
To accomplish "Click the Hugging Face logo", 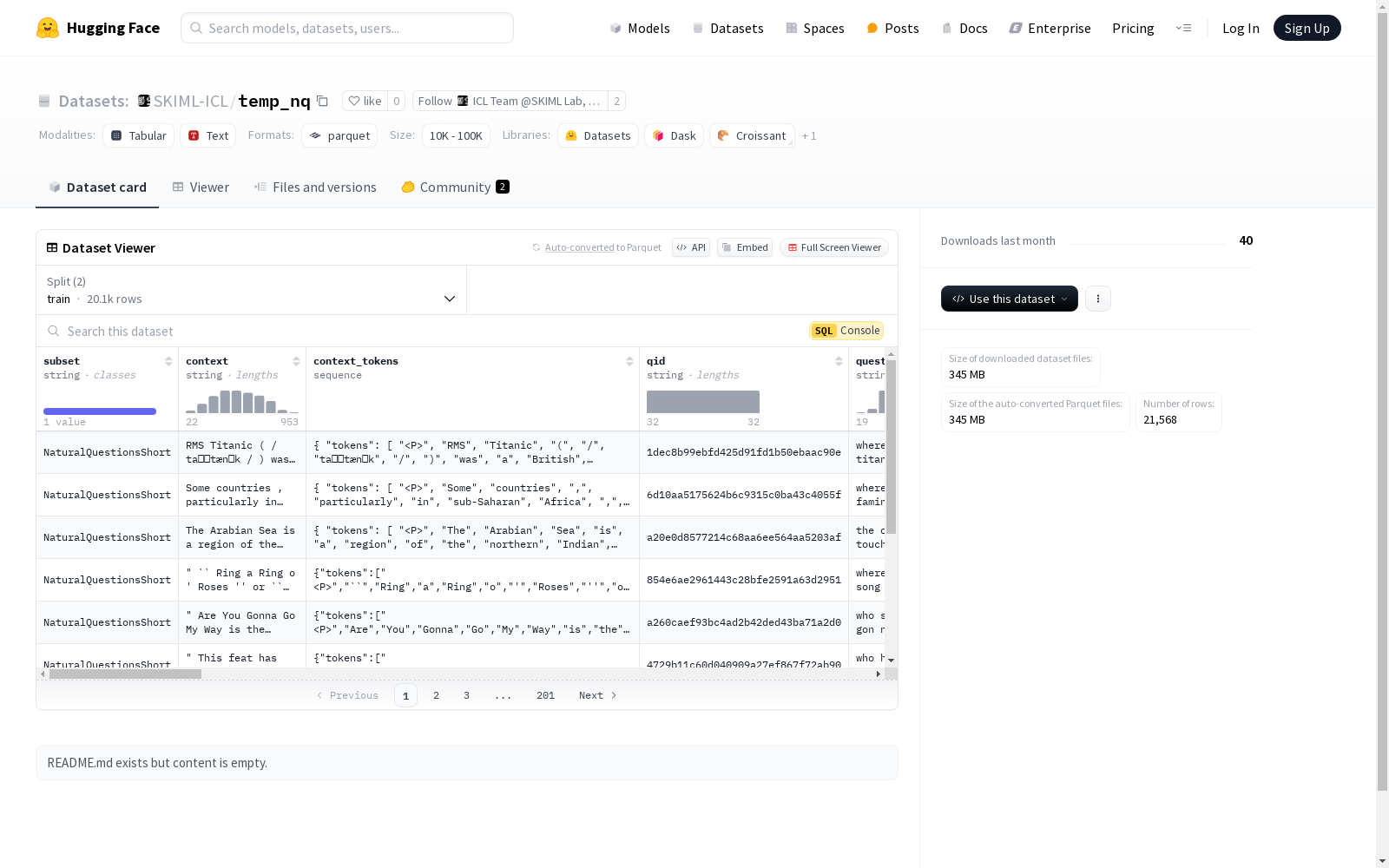I will (x=97, y=28).
